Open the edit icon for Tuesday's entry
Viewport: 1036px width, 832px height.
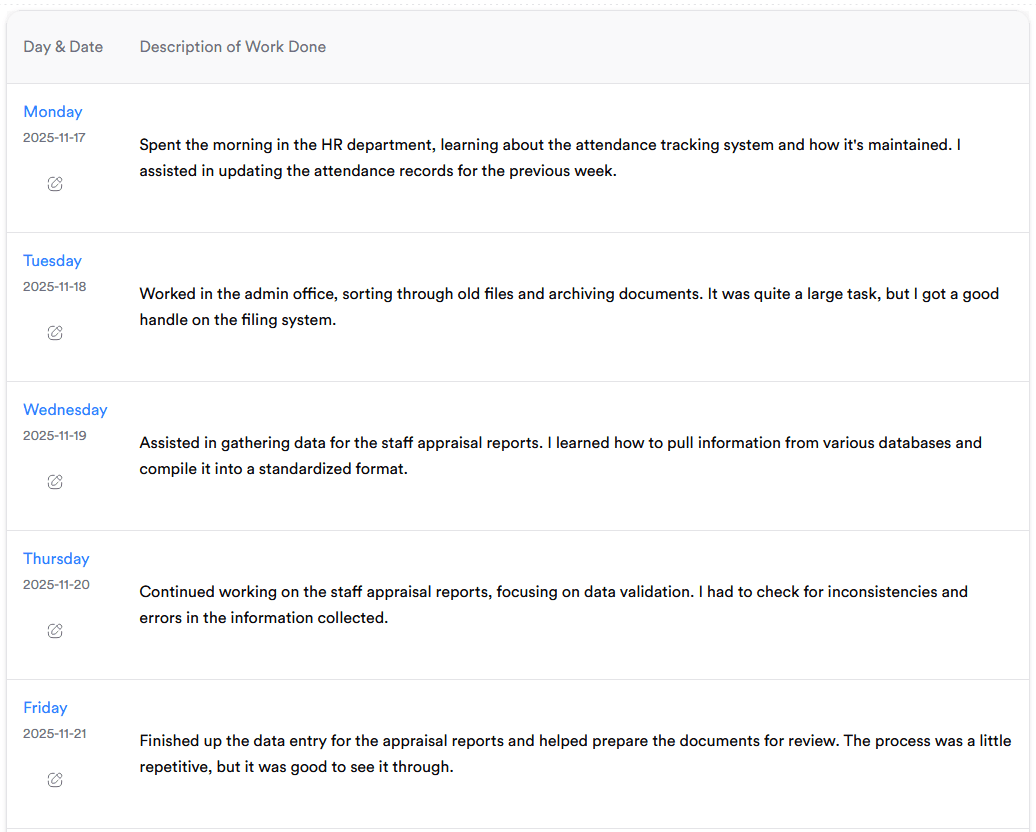click(x=55, y=333)
